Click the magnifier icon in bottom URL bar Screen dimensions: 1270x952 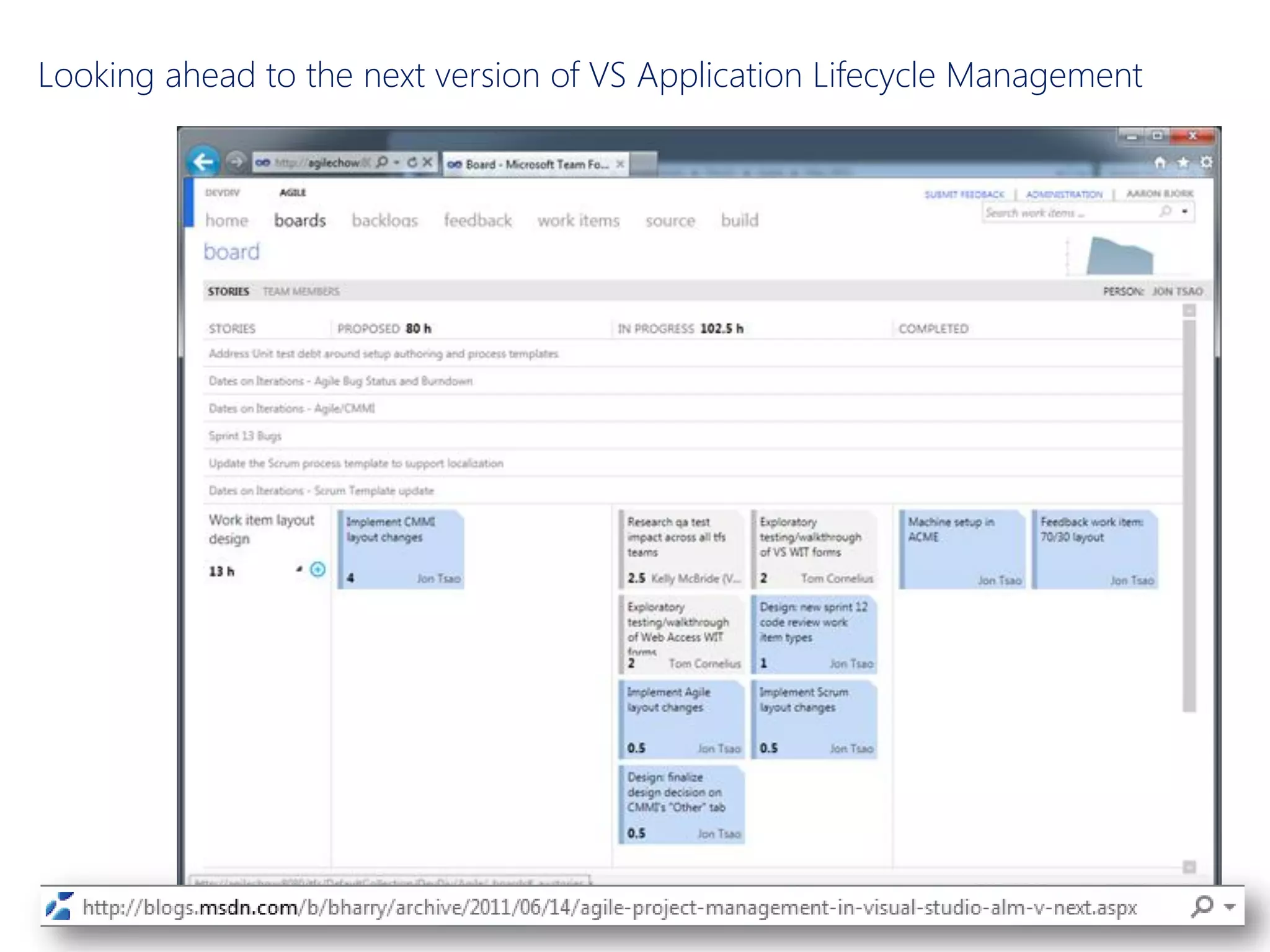pyautogui.click(x=1202, y=907)
